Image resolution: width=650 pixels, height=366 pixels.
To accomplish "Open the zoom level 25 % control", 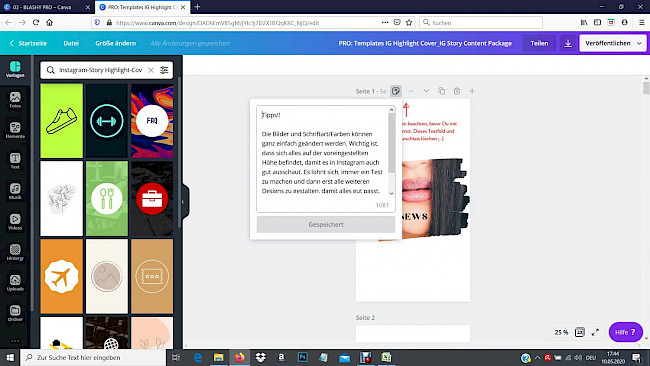I will coord(561,332).
